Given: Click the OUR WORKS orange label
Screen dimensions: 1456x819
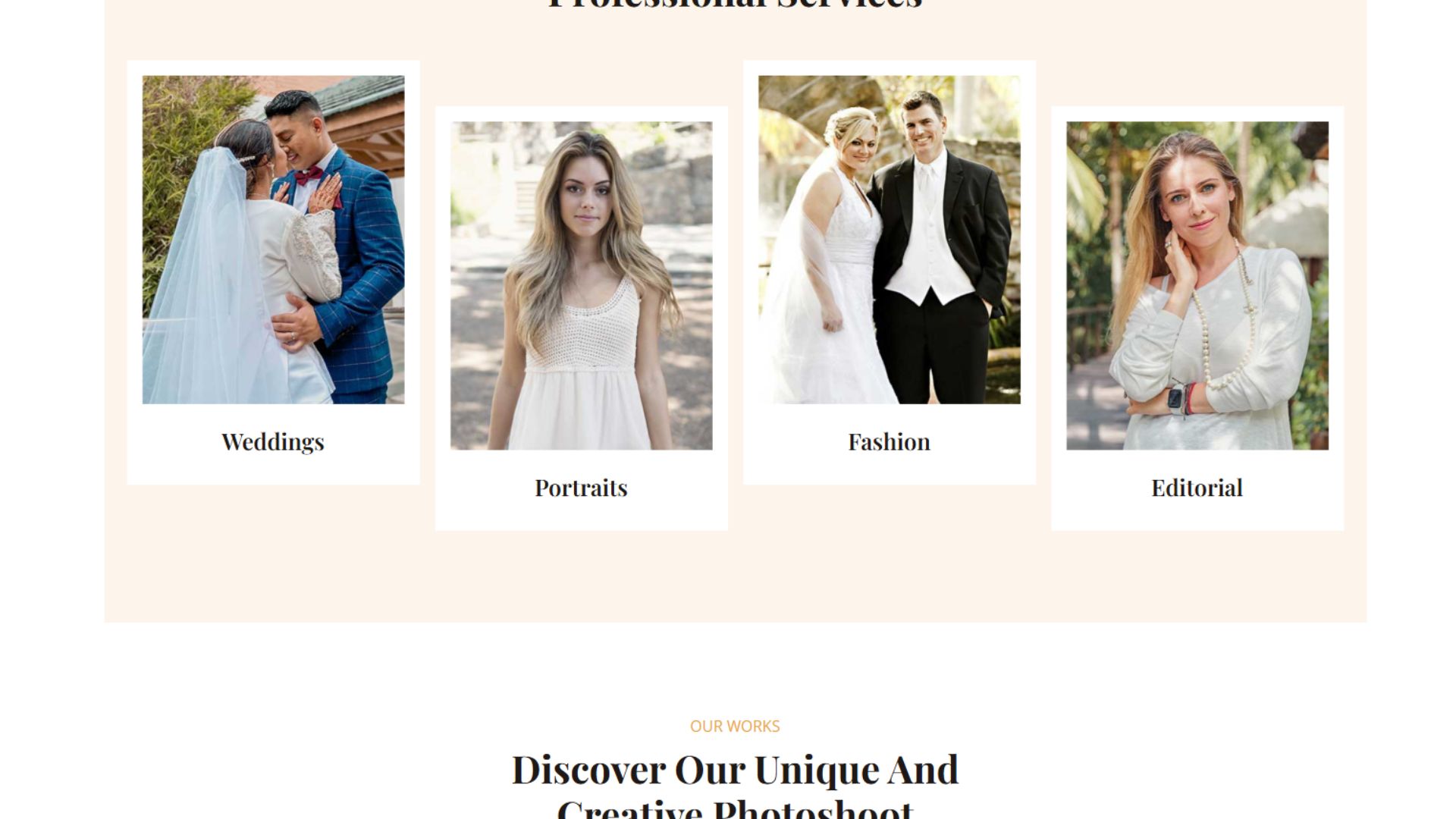Looking at the screenshot, I should click(x=735, y=726).
